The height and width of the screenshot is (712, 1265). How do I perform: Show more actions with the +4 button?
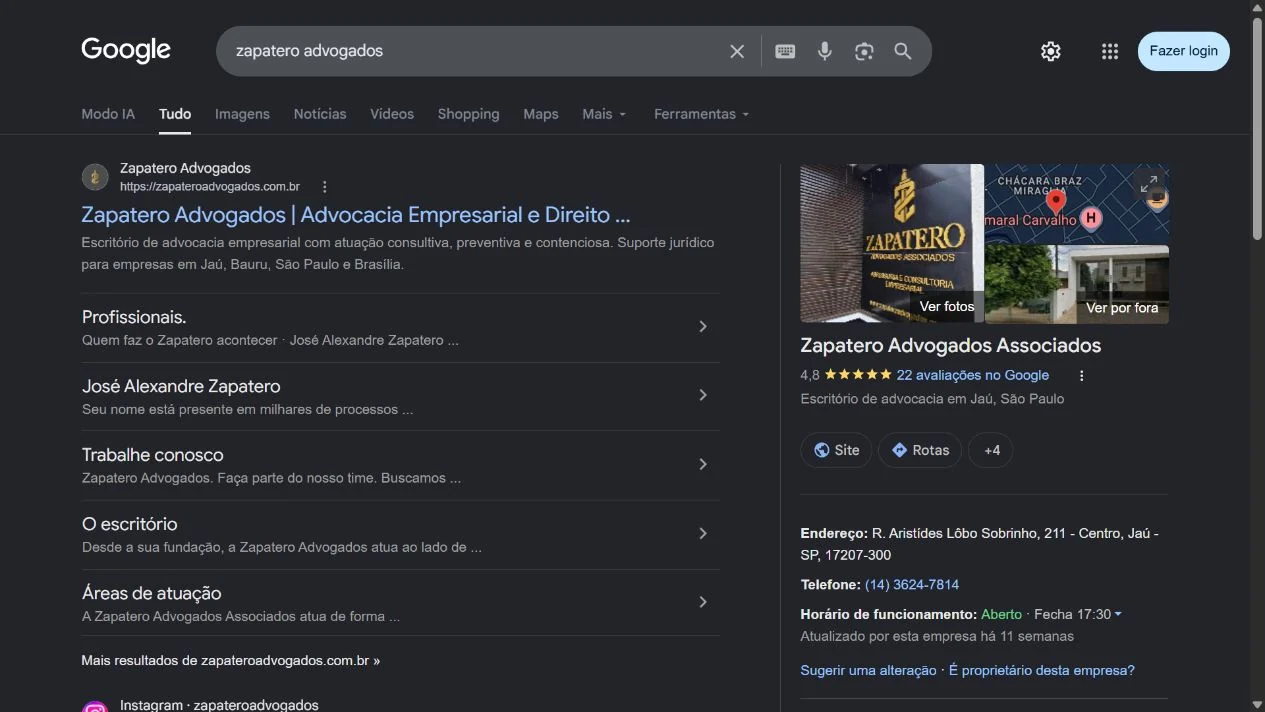(991, 450)
